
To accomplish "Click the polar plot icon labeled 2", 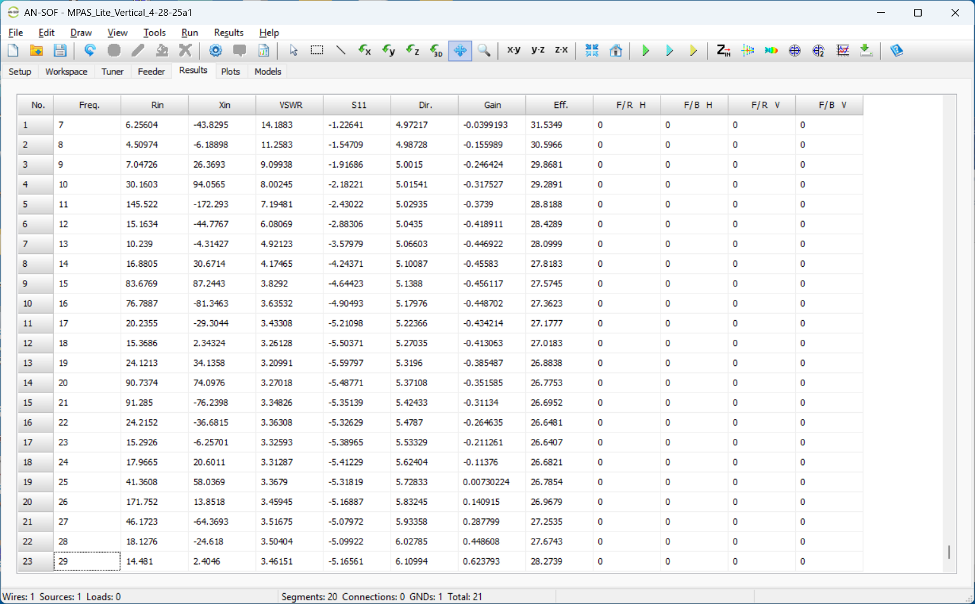I will (x=819, y=51).
